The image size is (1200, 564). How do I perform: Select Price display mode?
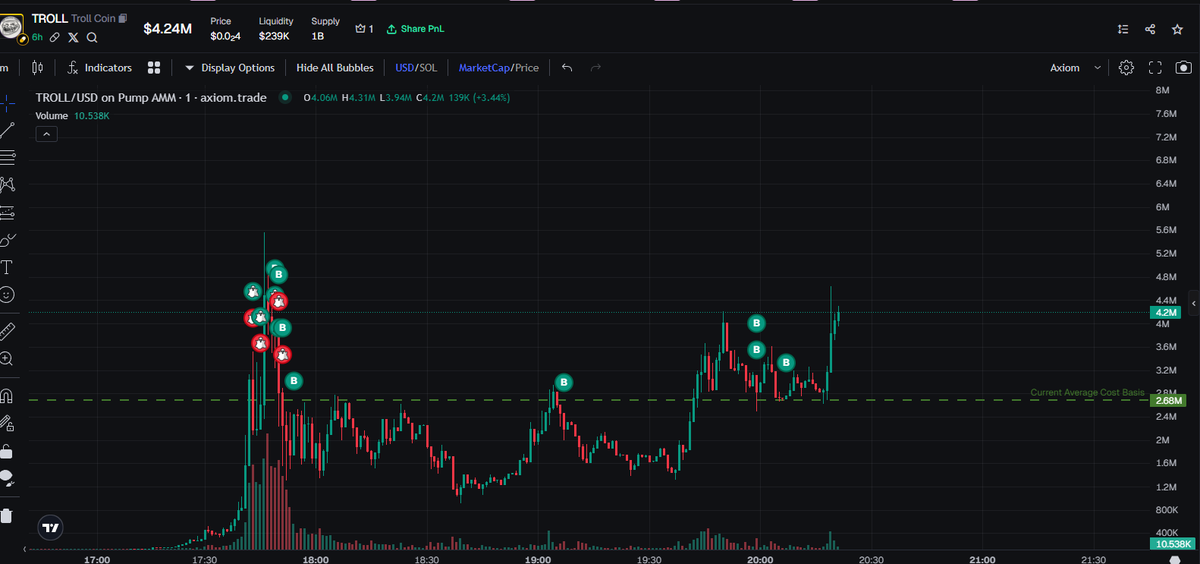[x=527, y=68]
